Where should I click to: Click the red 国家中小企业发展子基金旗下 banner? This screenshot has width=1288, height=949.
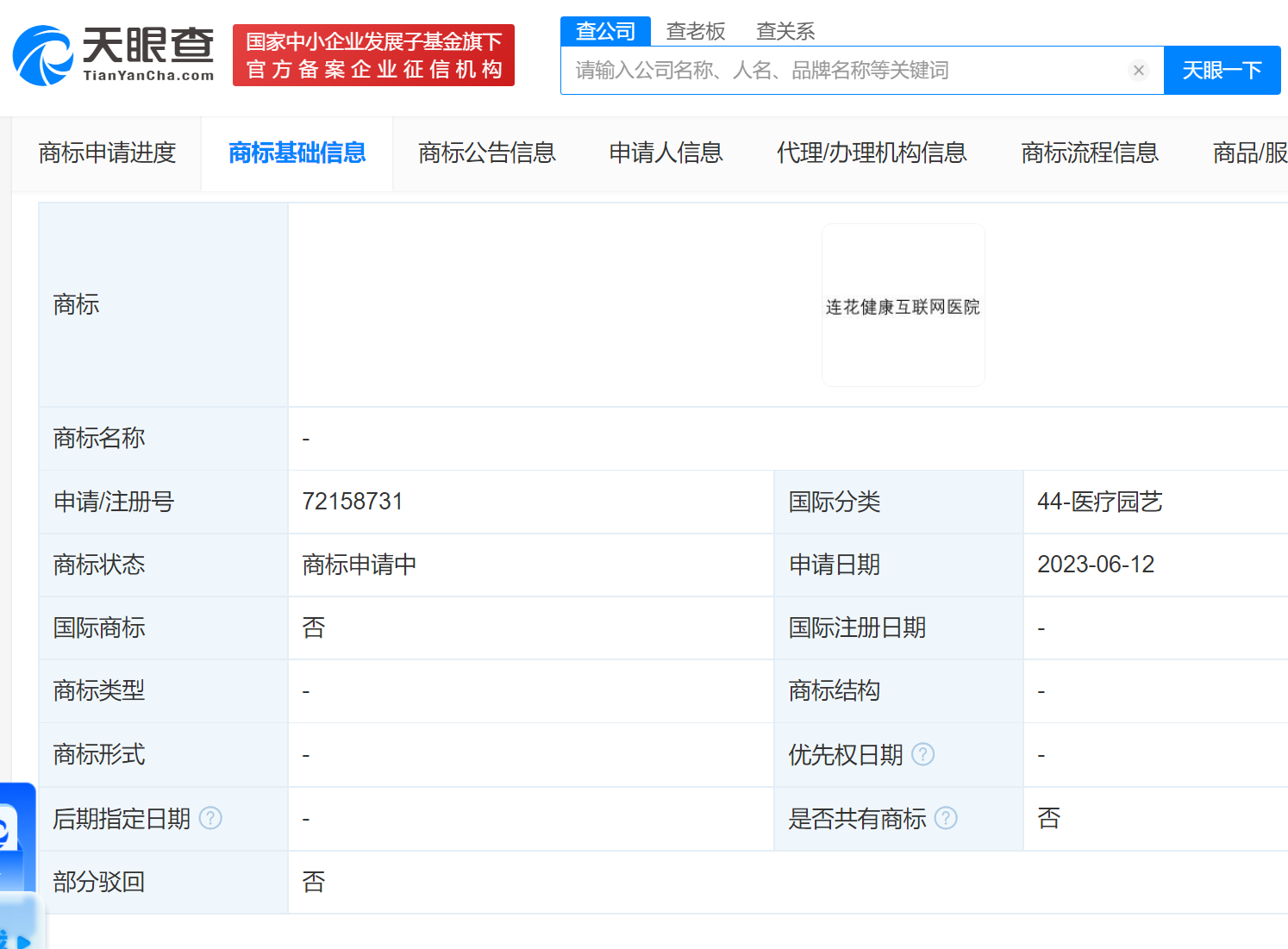(x=373, y=55)
